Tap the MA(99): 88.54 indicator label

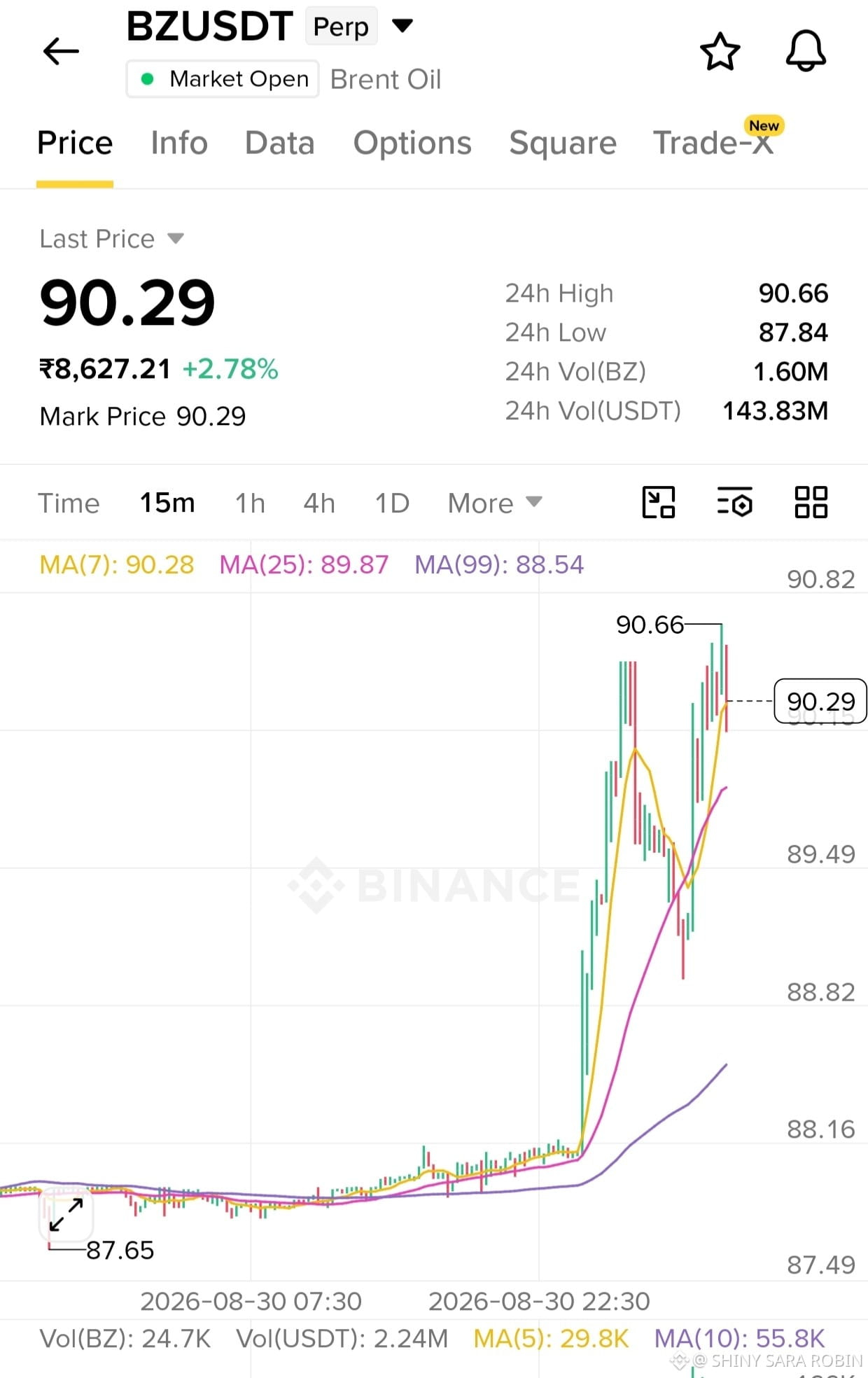499,564
